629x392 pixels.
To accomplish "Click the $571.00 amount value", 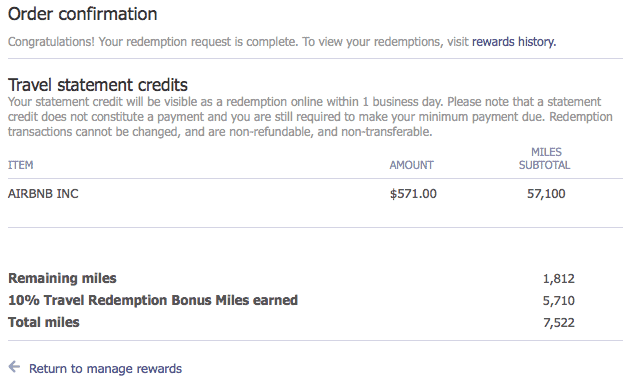I will click(413, 194).
